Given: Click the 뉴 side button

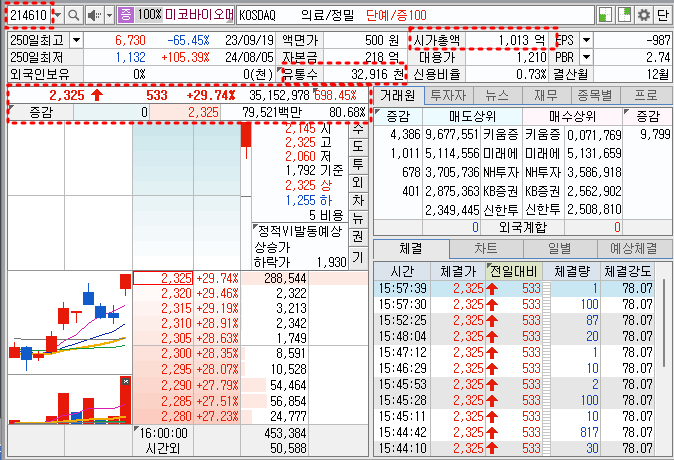Looking at the screenshot, I should point(358,218).
